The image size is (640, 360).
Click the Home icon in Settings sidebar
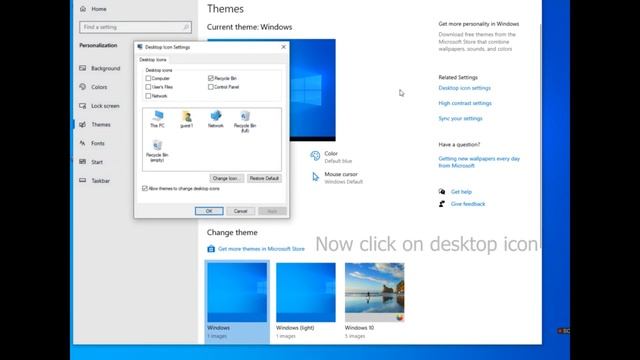click(x=83, y=9)
